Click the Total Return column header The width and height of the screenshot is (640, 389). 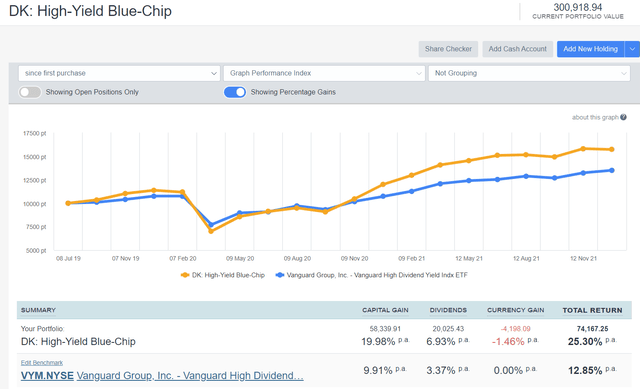point(592,310)
